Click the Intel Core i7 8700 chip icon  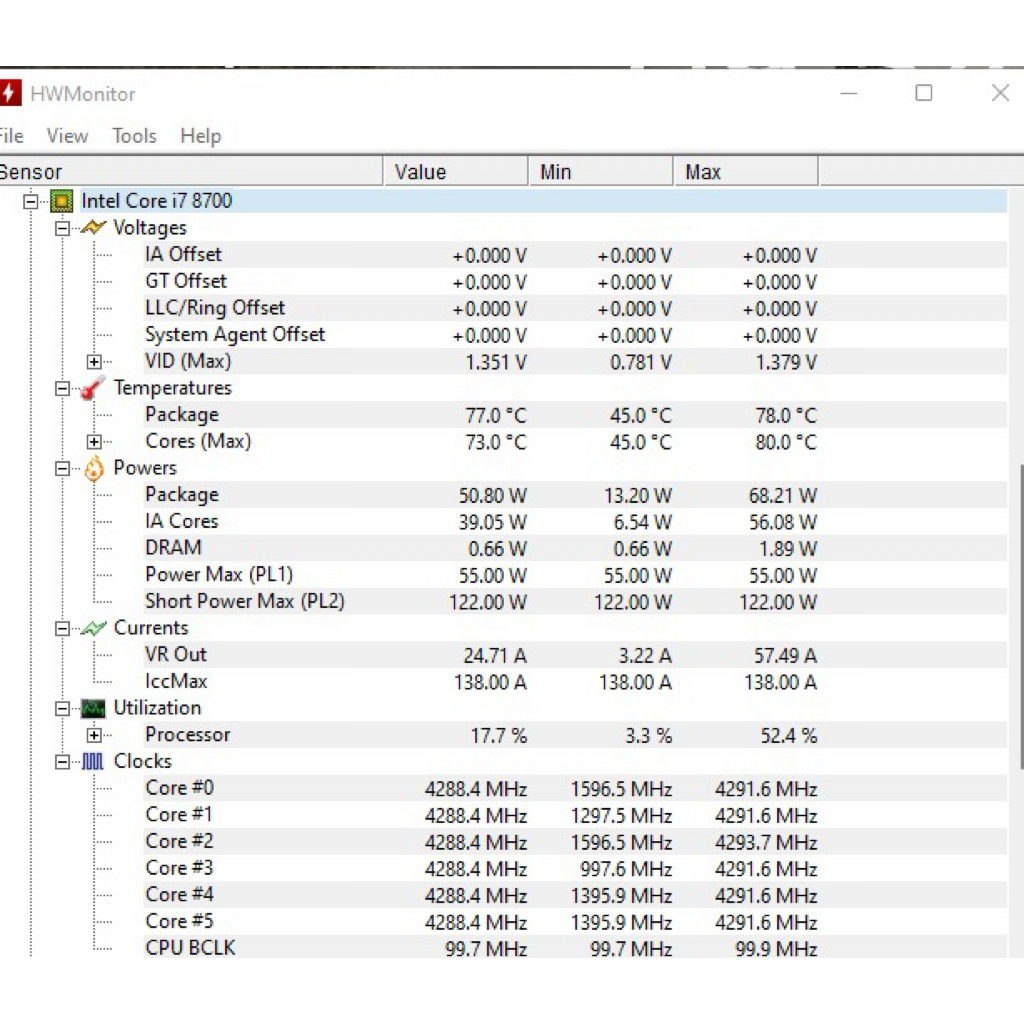tap(61, 201)
